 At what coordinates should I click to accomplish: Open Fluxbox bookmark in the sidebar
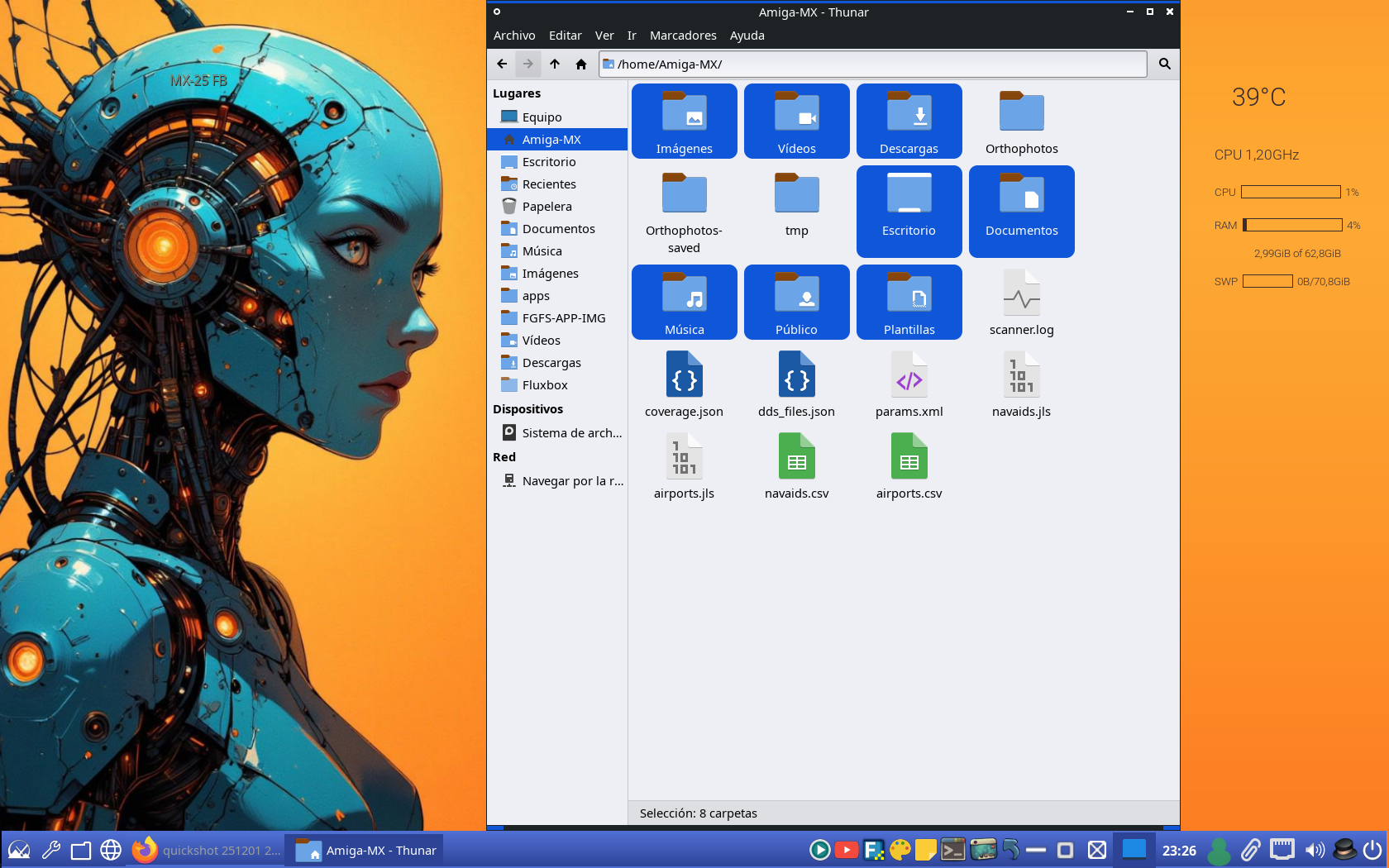pos(557,385)
